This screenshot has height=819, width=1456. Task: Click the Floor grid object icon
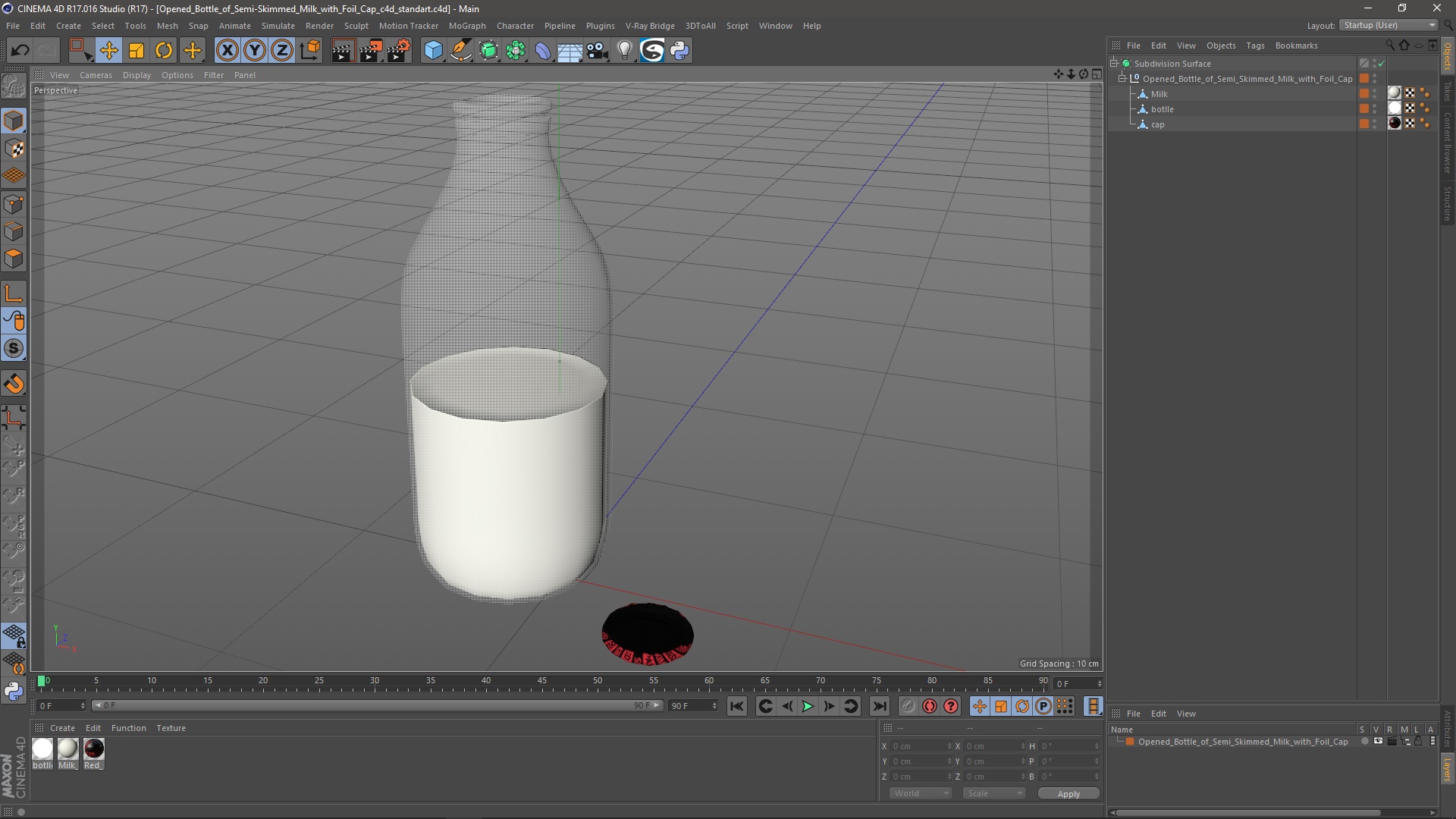point(570,51)
